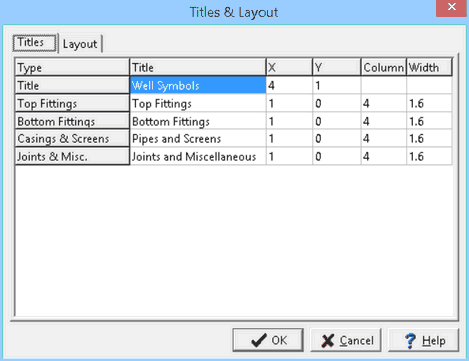Click Y value in Joints & Misc. row

tap(337, 156)
